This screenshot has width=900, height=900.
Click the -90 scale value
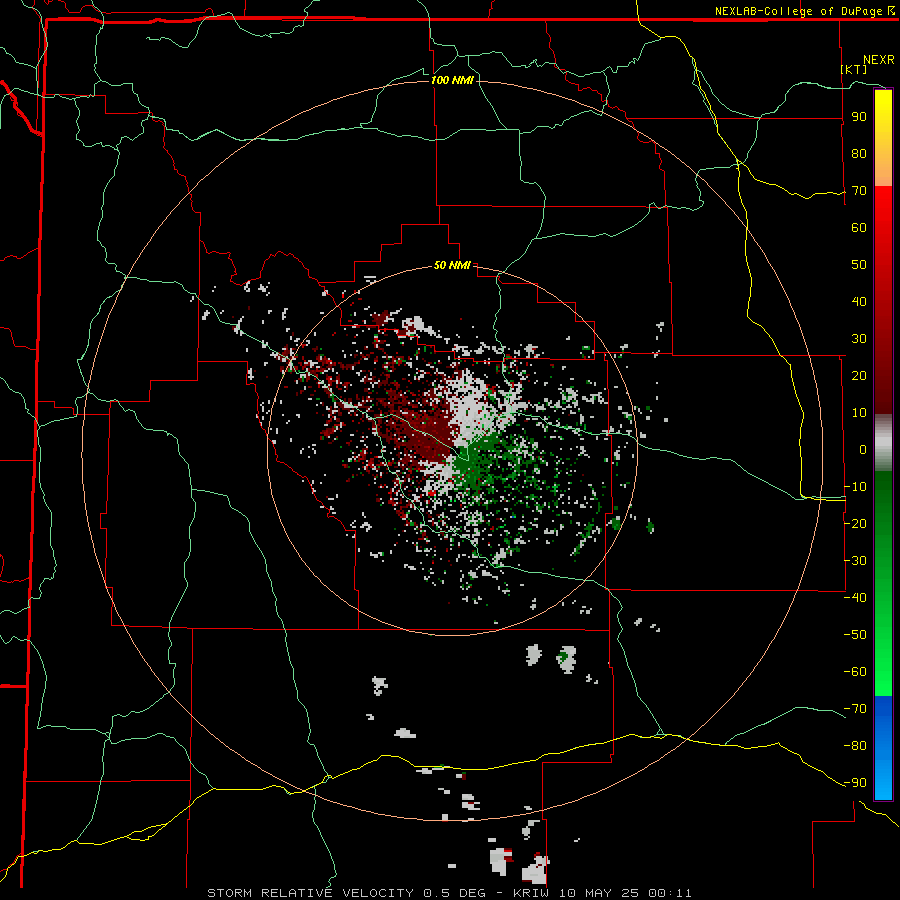tap(855, 783)
